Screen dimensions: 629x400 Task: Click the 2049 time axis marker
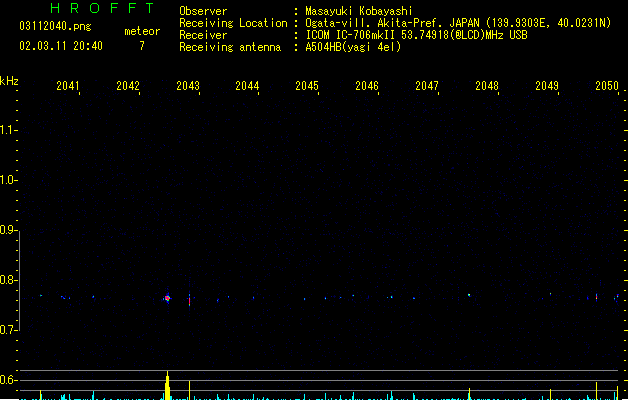(547, 86)
